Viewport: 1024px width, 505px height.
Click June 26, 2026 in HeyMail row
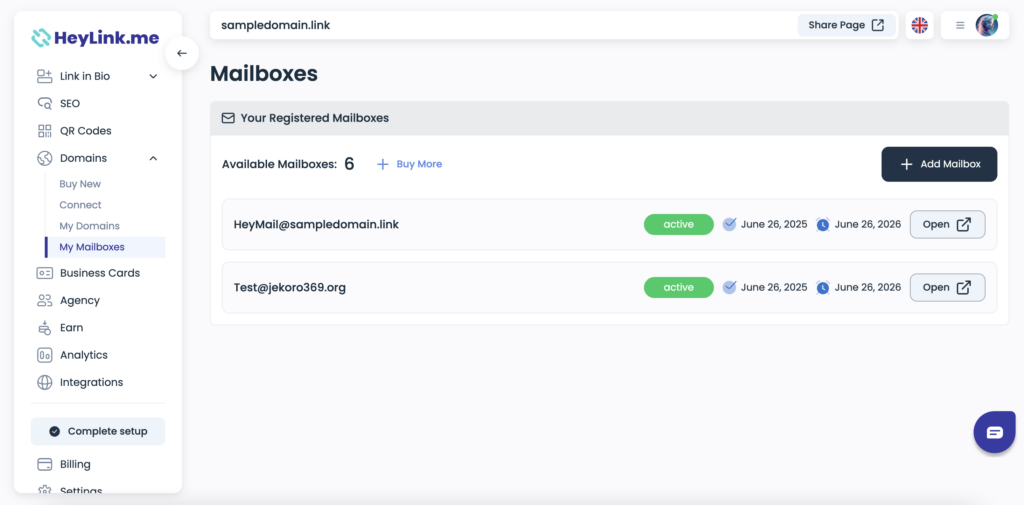pyautogui.click(x=867, y=224)
